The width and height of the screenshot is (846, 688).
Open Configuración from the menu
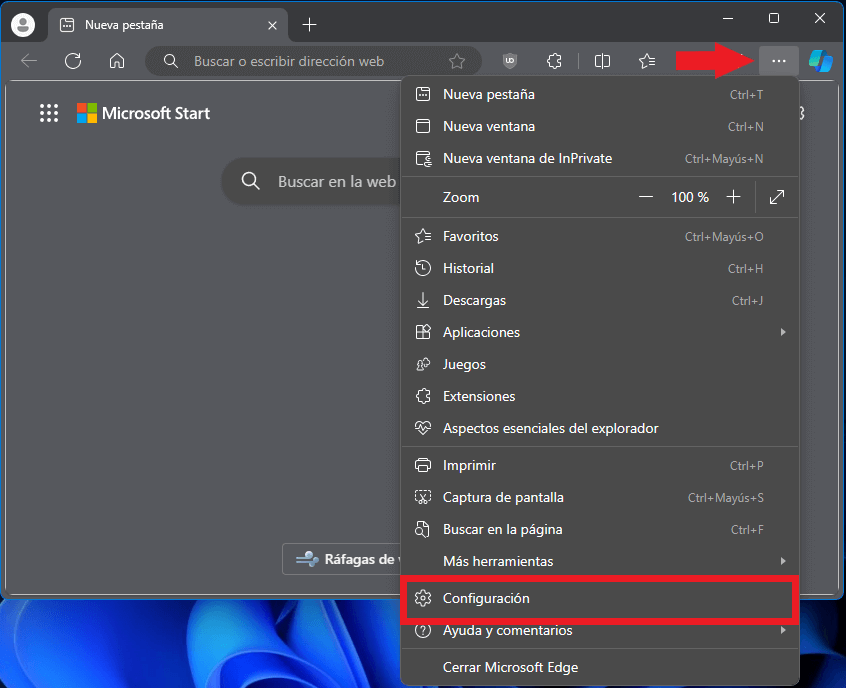[x=600, y=598]
